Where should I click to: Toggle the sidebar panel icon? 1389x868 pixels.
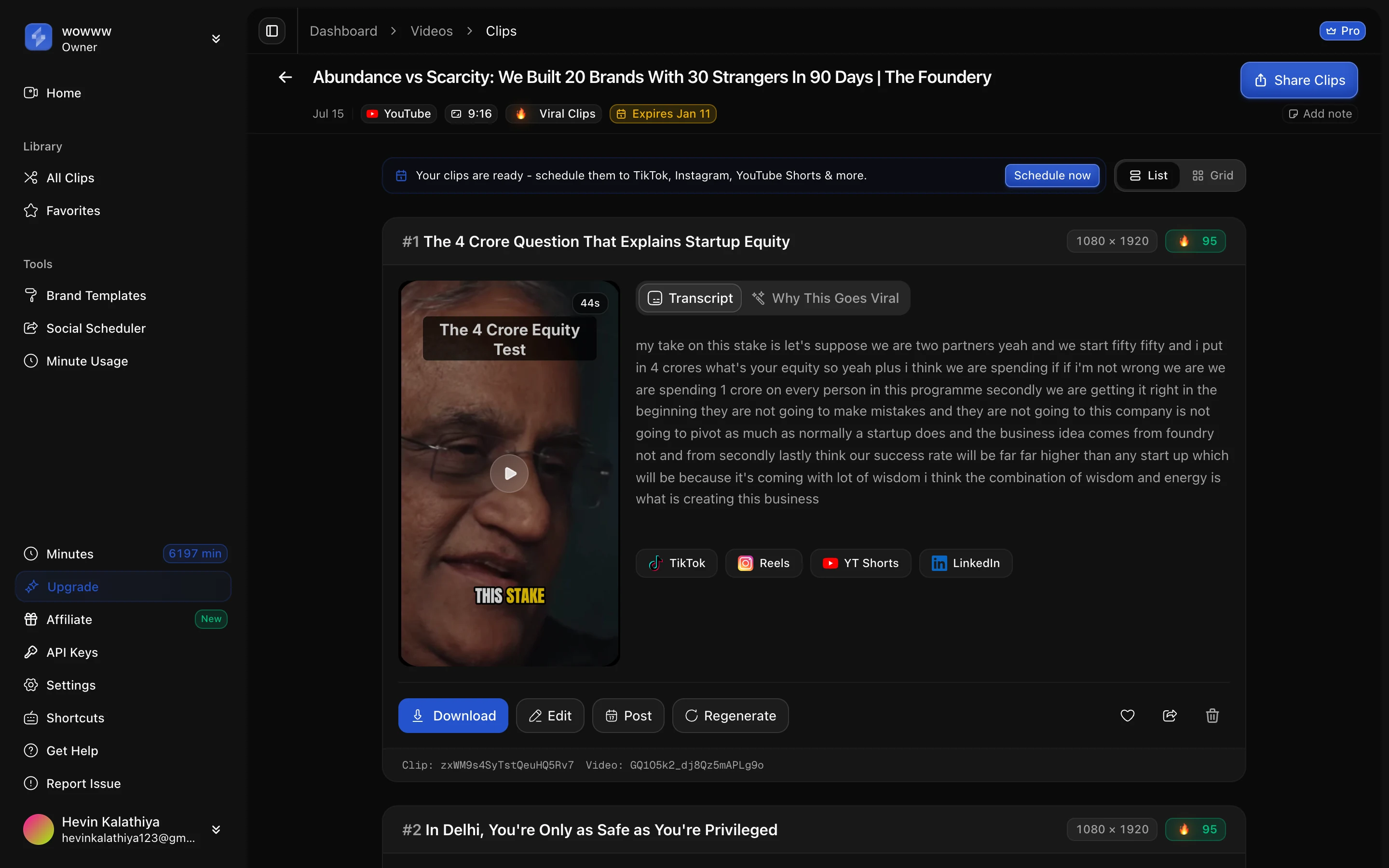[x=272, y=31]
